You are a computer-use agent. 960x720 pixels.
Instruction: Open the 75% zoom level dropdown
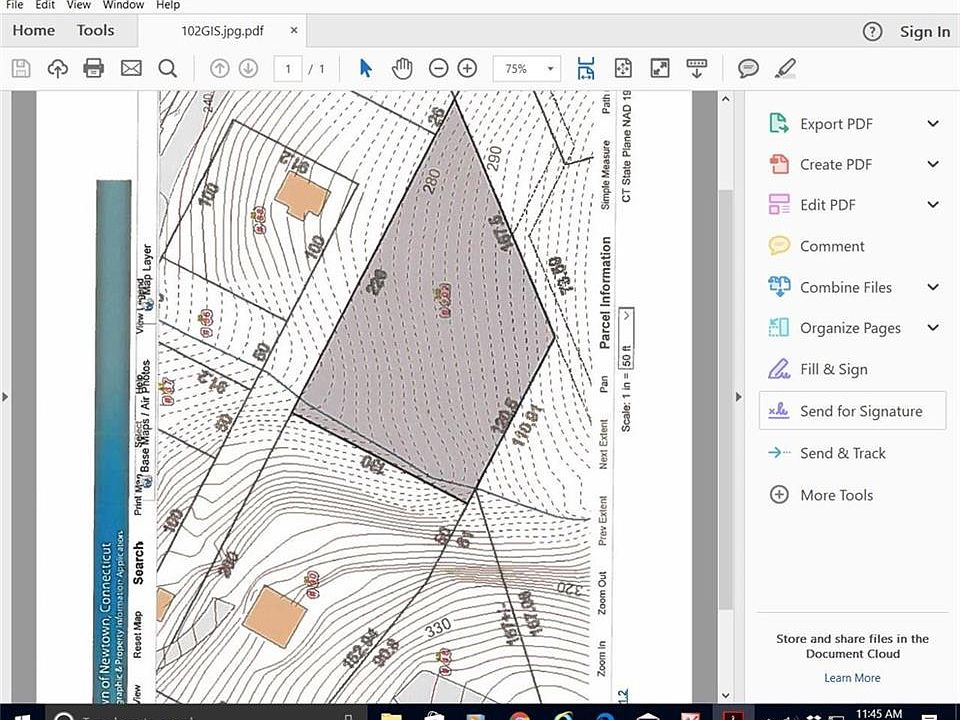(x=527, y=69)
